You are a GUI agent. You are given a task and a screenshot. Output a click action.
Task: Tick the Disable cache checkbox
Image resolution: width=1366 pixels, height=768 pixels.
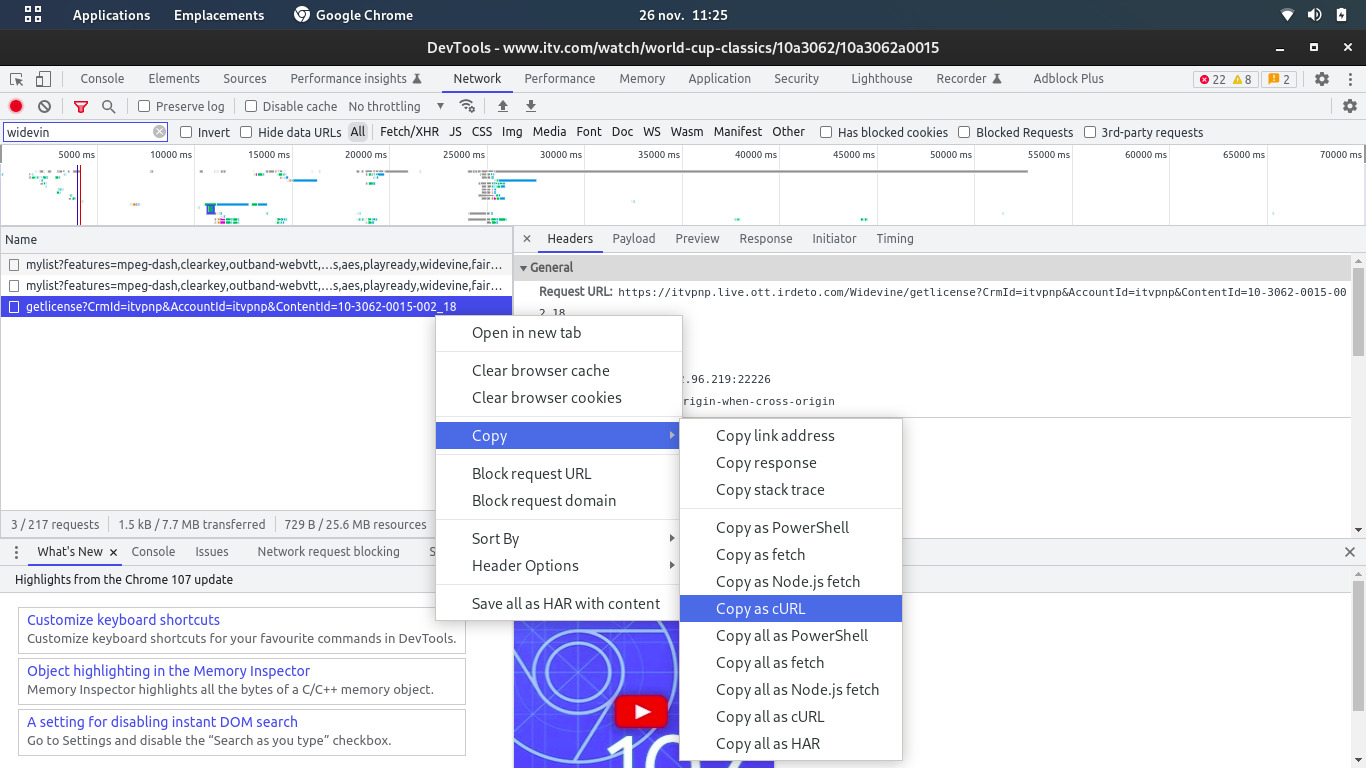click(x=251, y=106)
